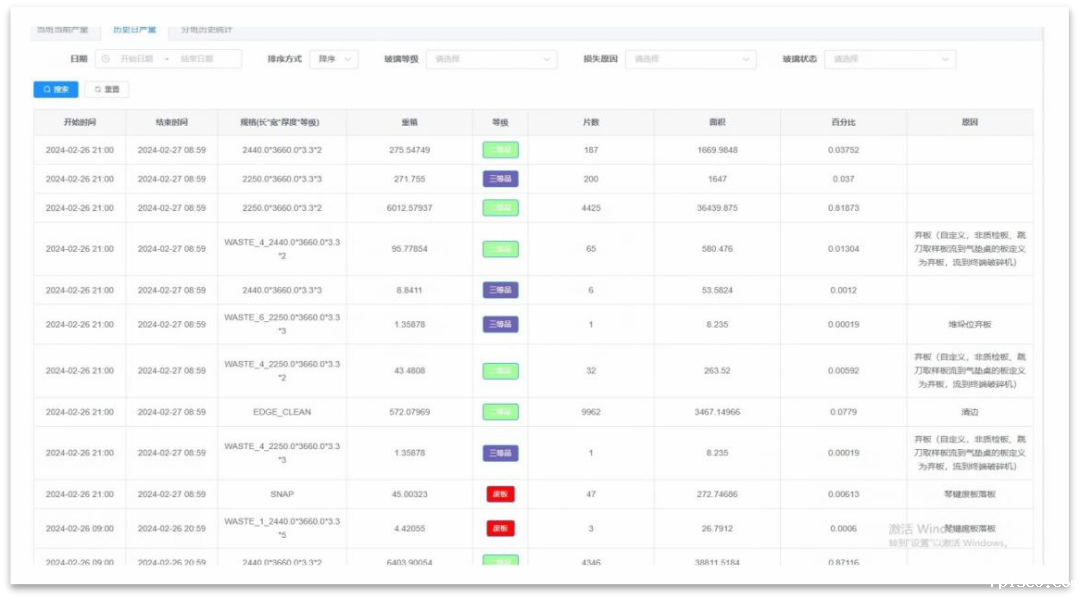Screen dimensions: 1080x599
Task: Switch to the first tab on the left
Action: tap(62, 30)
